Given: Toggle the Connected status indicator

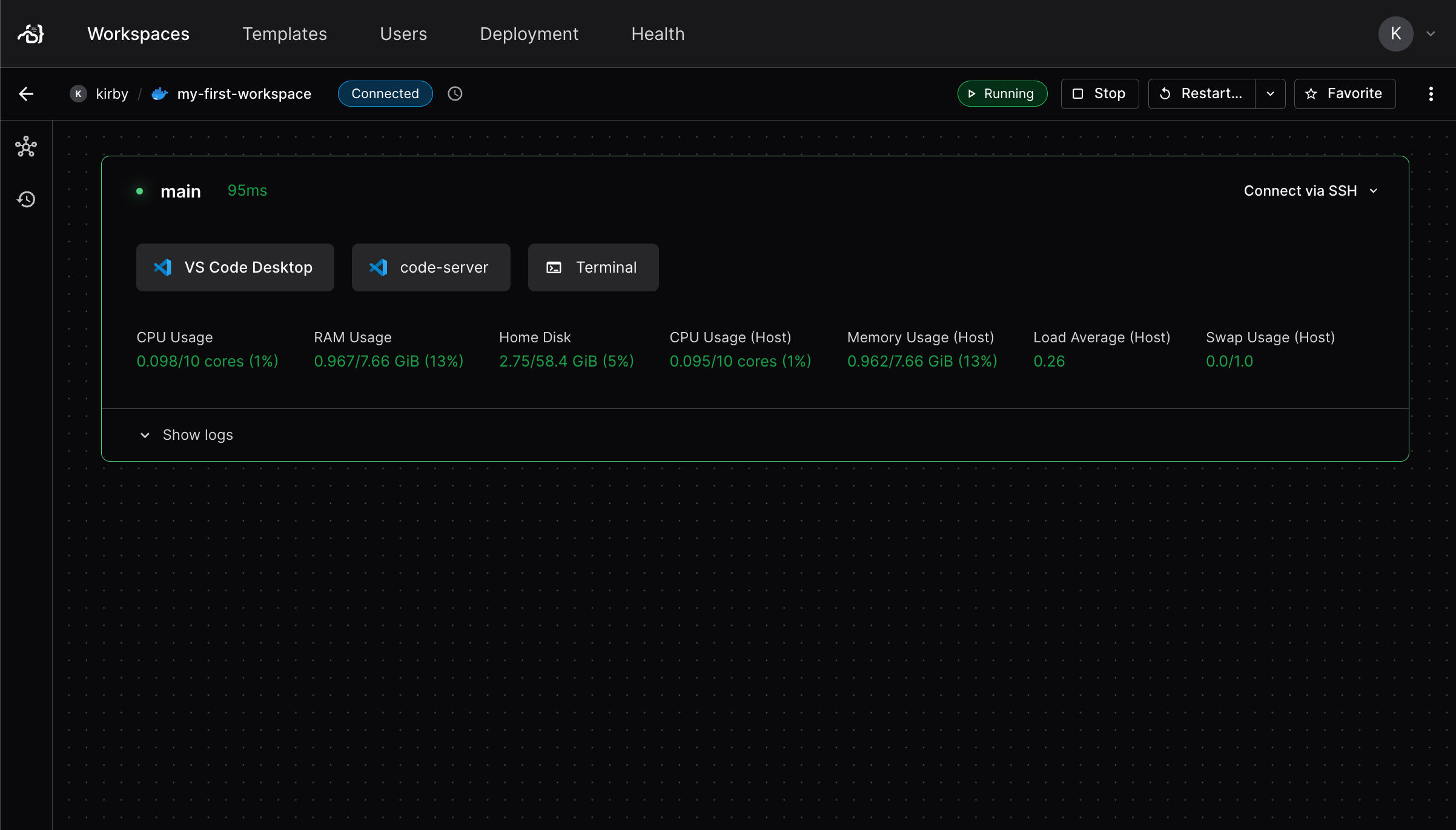Looking at the screenshot, I should (385, 93).
